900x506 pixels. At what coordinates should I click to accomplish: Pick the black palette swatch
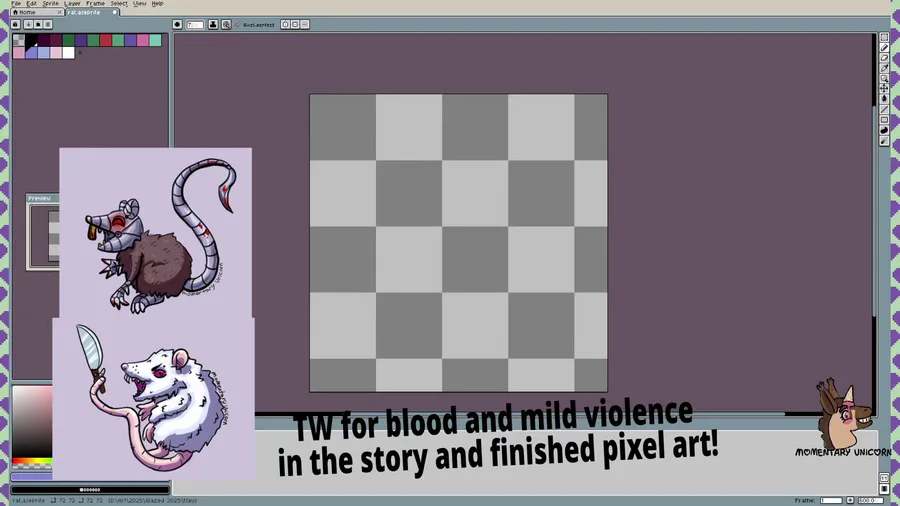[x=32, y=40]
